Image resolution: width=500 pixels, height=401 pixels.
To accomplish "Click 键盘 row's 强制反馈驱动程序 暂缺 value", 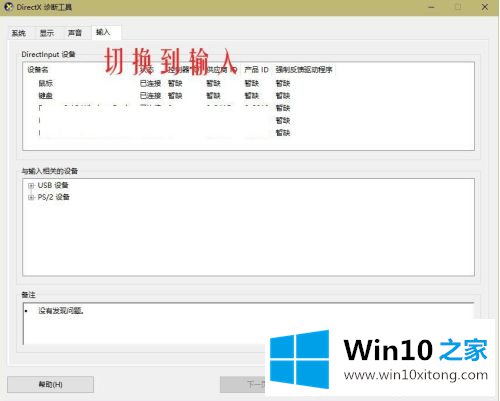I will click(x=283, y=96).
